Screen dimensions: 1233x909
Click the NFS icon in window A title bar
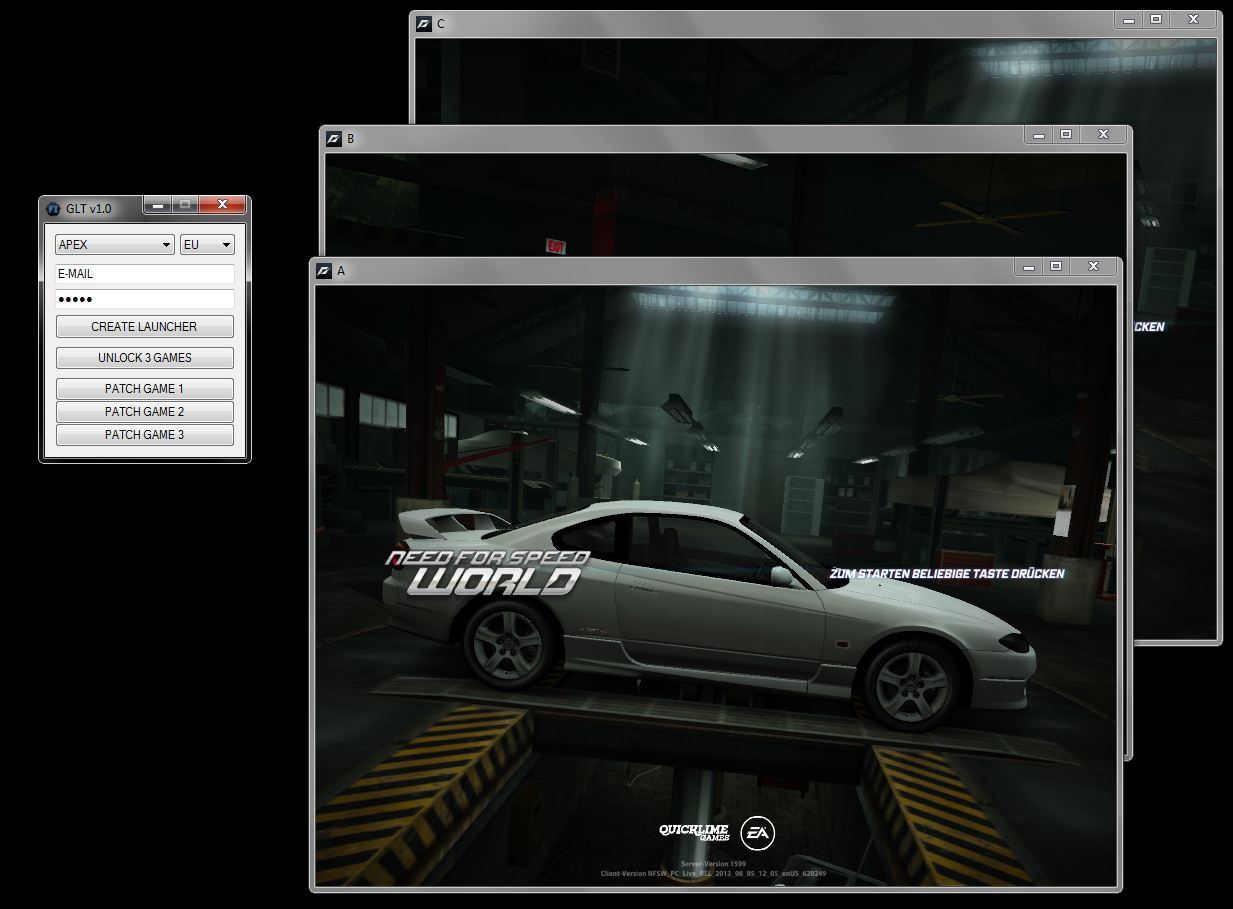[325, 271]
